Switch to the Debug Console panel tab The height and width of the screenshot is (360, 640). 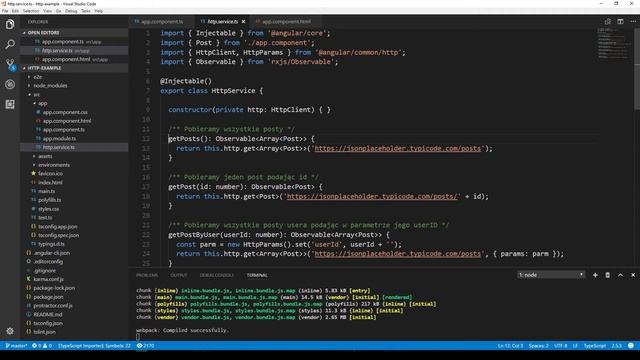[x=217, y=275]
